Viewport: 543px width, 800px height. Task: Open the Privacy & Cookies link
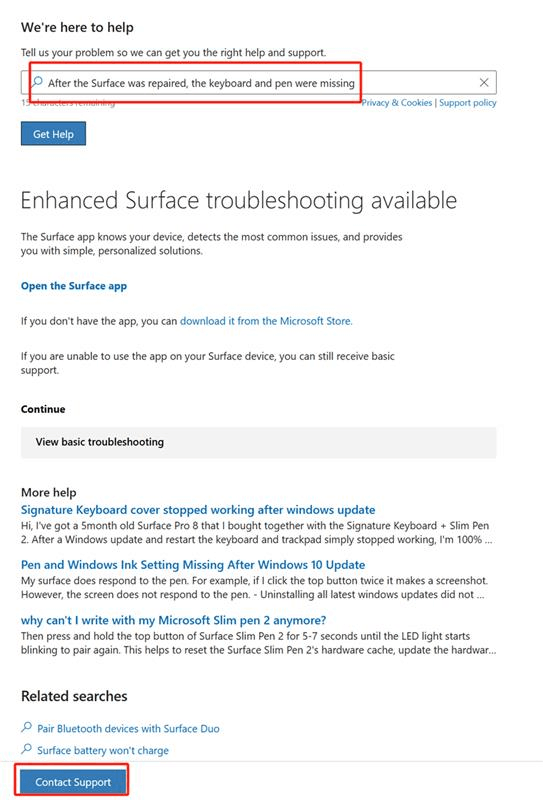(x=397, y=103)
